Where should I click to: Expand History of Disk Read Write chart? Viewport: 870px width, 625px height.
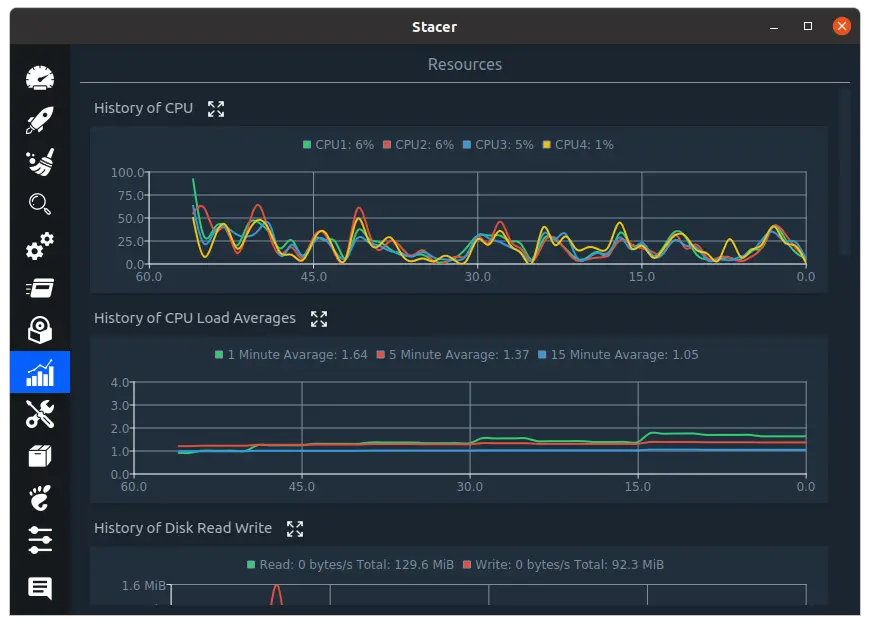(295, 528)
